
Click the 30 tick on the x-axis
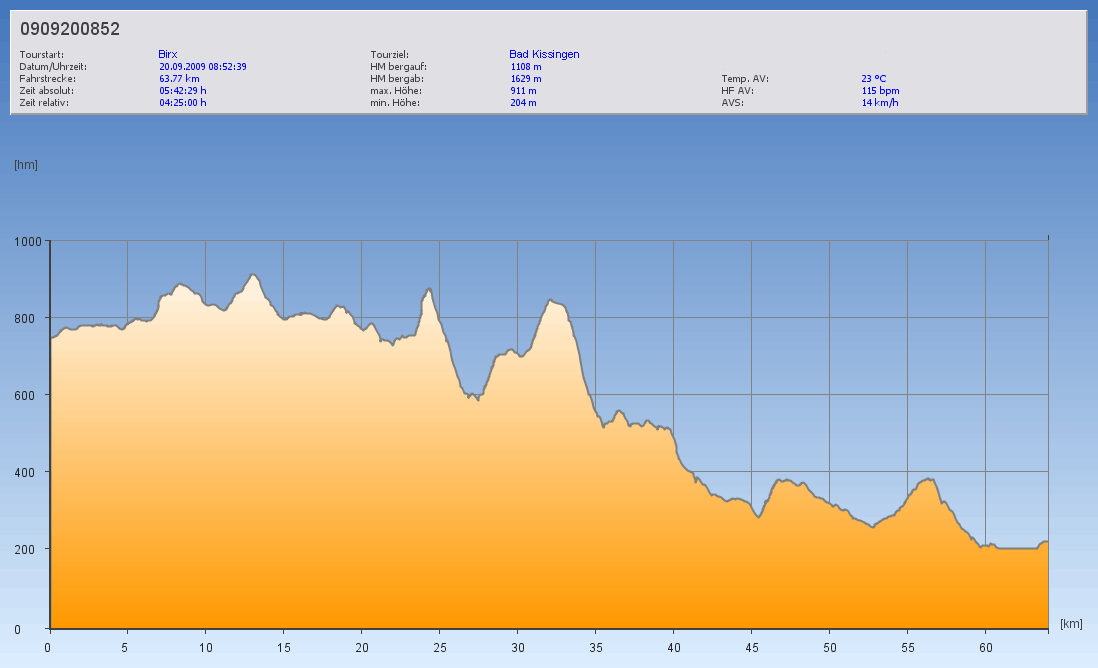point(517,647)
